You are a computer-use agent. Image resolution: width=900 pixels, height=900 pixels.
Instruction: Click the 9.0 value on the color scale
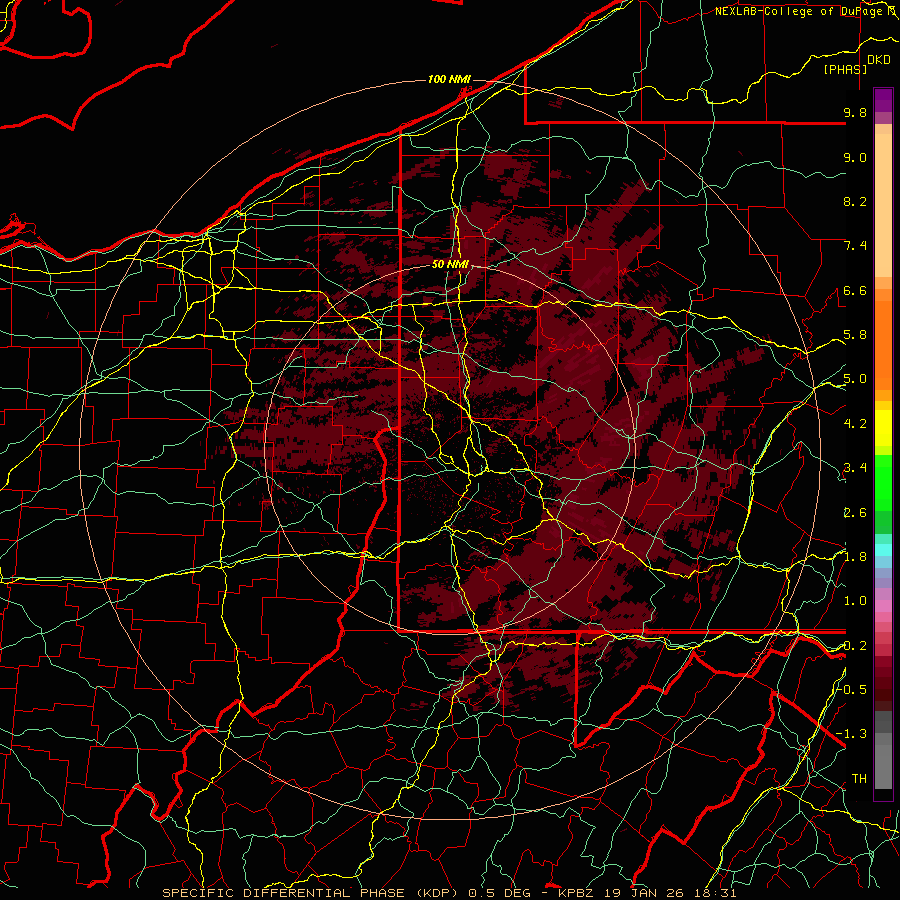855,157
